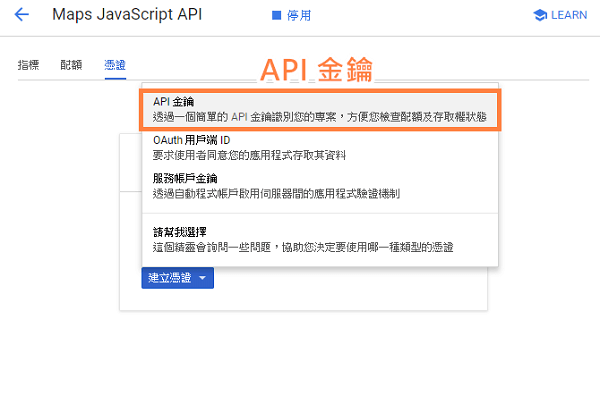Choose 服務帳戶金鑰 option
Viewport: 600px width, 404px height.
tap(320, 186)
